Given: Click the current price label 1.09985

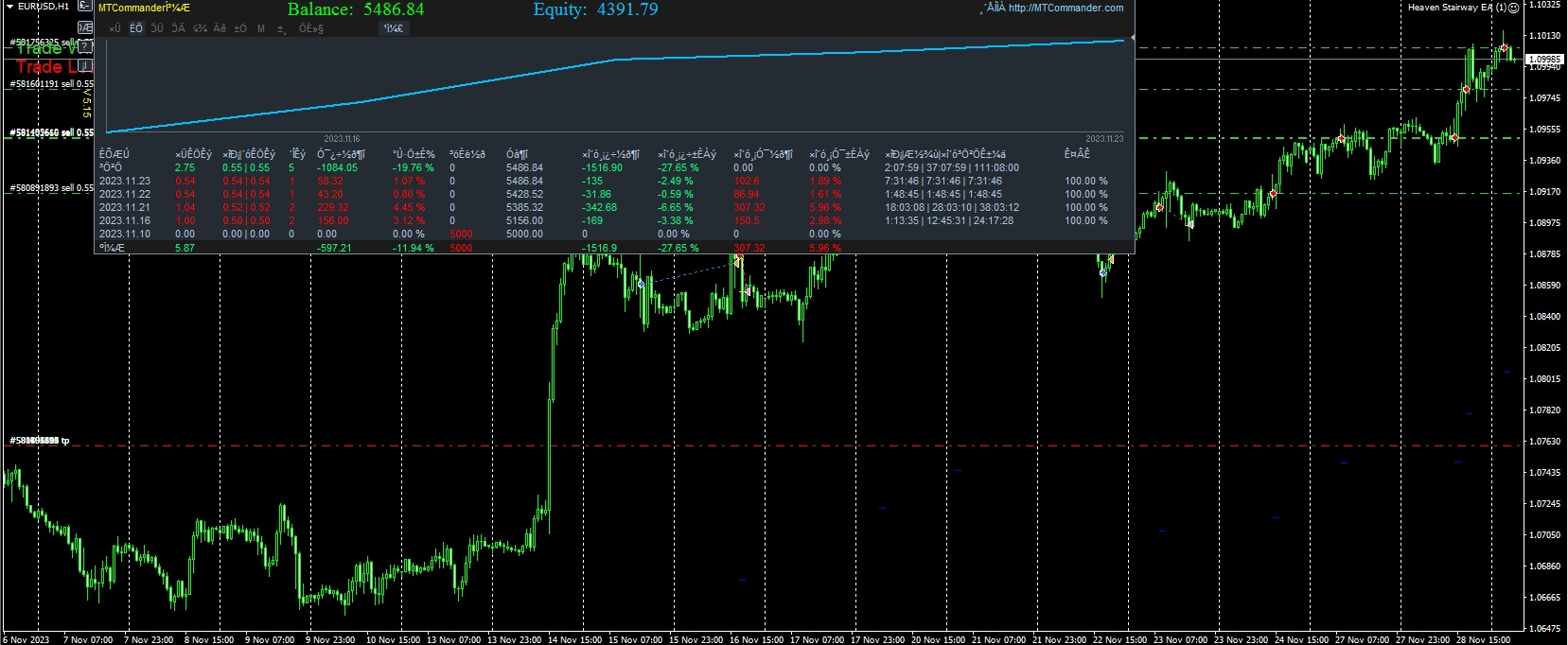Looking at the screenshot, I should click(1544, 60).
